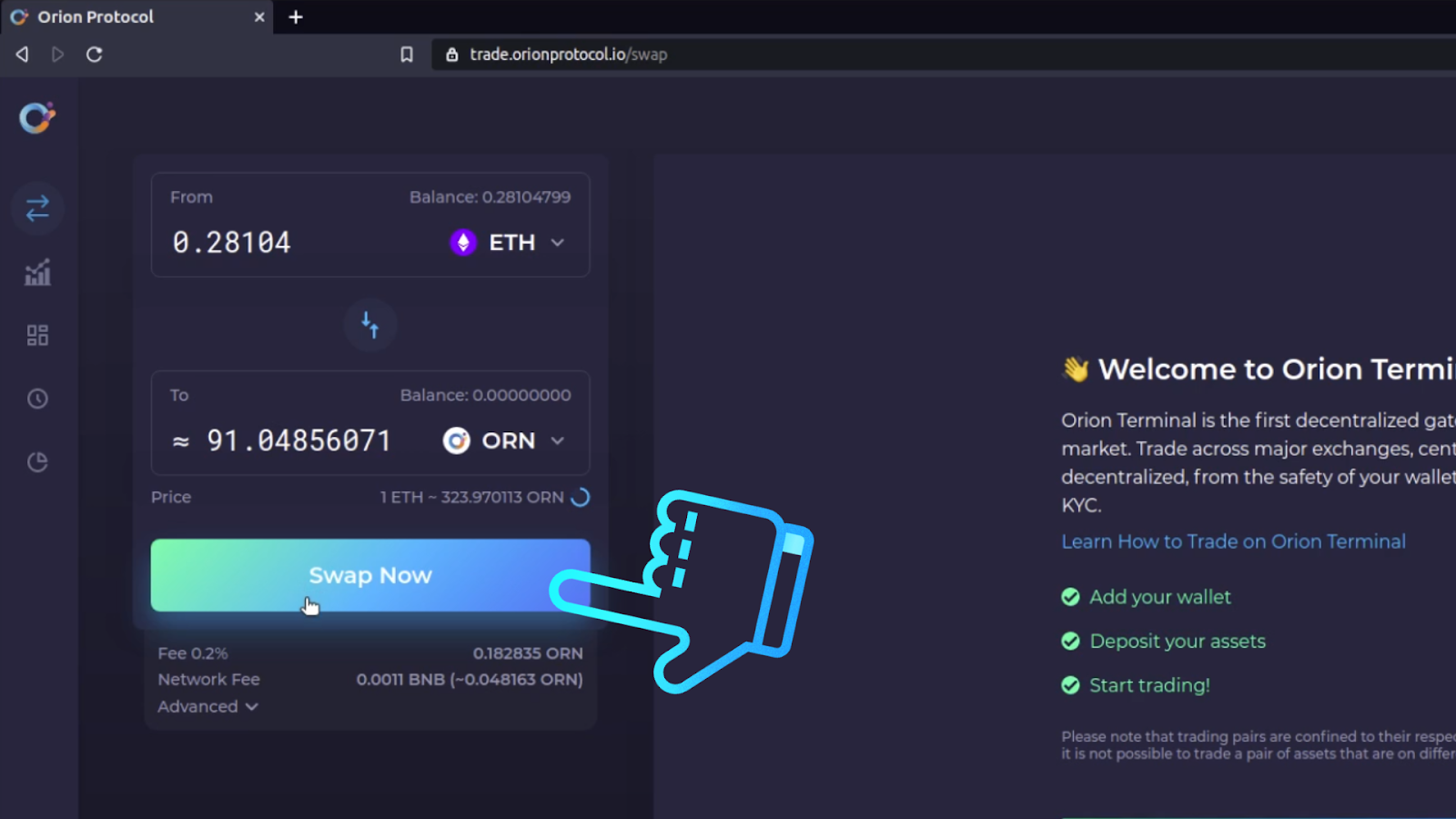Viewport: 1456px width, 819px height.
Task: Click the green check beside Deposit your assets
Action: coord(1070,642)
